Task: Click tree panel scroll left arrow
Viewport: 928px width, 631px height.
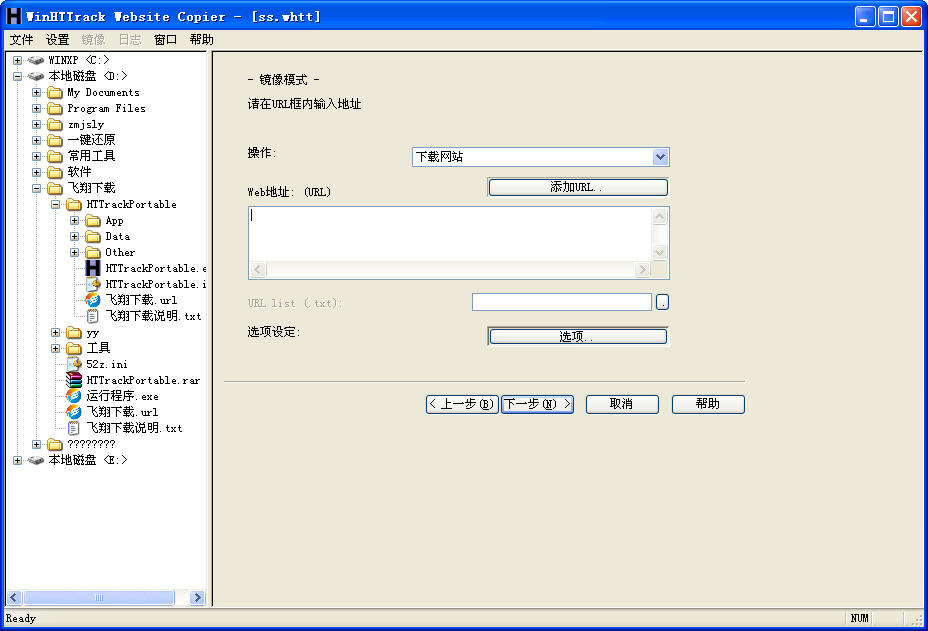Action: pyautogui.click(x=14, y=598)
